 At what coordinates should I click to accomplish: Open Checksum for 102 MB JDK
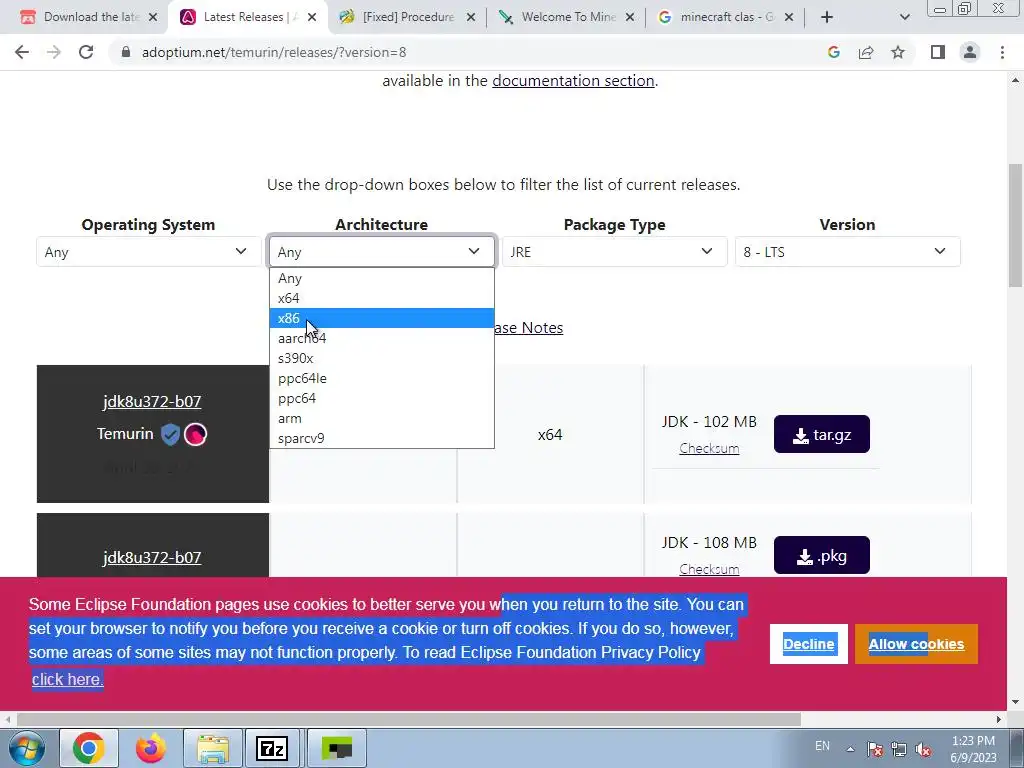tap(709, 449)
